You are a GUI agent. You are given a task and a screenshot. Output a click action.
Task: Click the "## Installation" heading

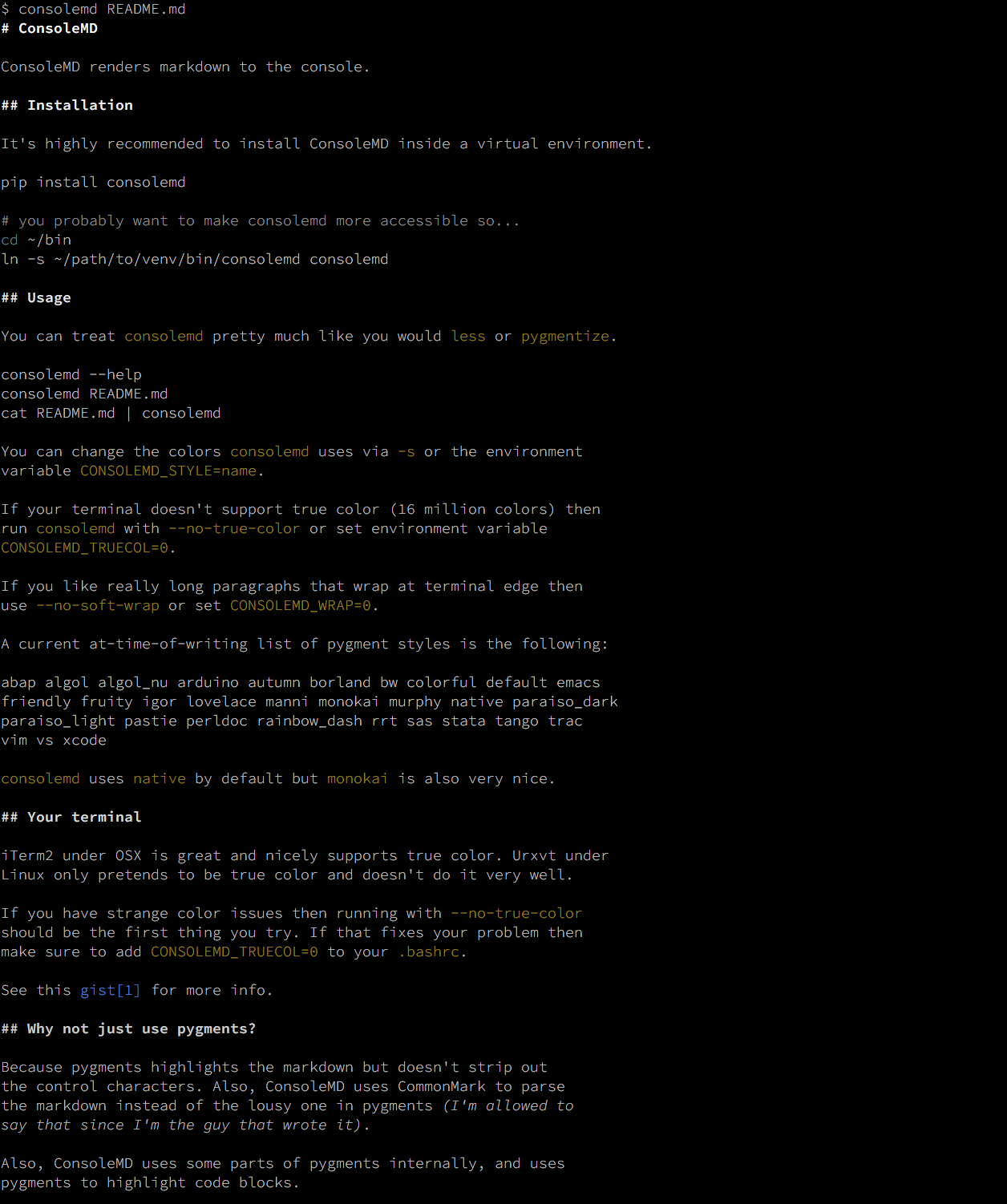click(x=67, y=105)
